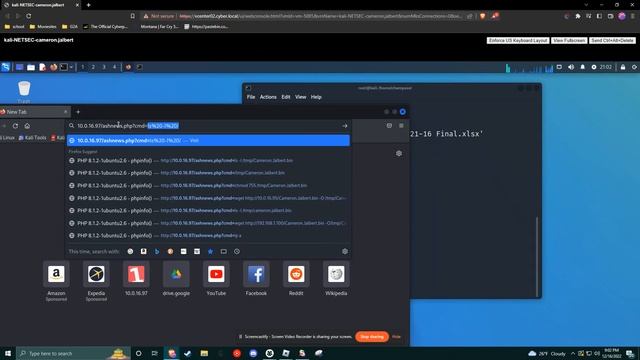Switch to workspace 2 in Kali panel
Image resolution: width=640 pixels, height=360 pixels.
(93, 67)
